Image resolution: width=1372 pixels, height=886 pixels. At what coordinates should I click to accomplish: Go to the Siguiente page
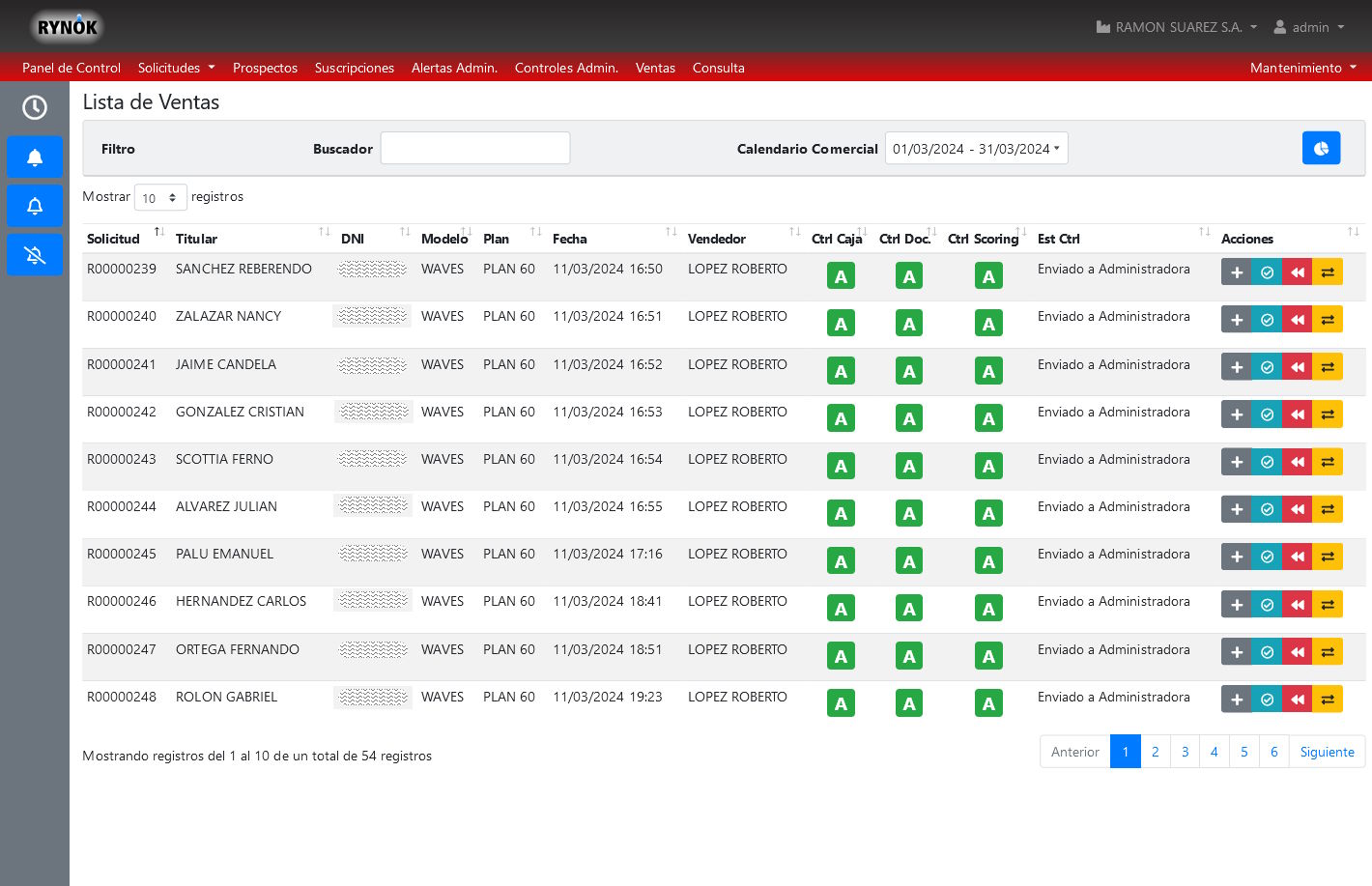click(1327, 752)
